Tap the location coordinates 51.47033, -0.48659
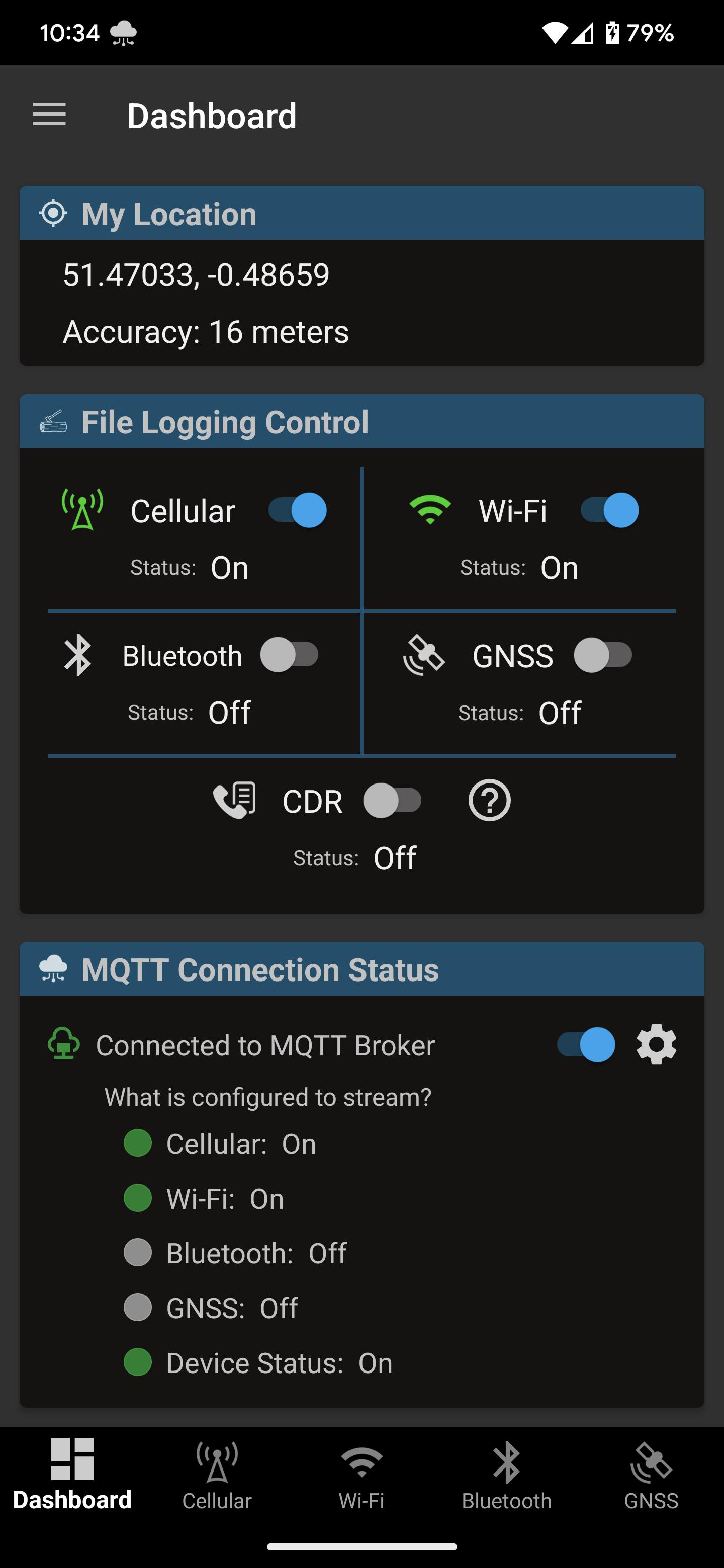 pyautogui.click(x=196, y=274)
